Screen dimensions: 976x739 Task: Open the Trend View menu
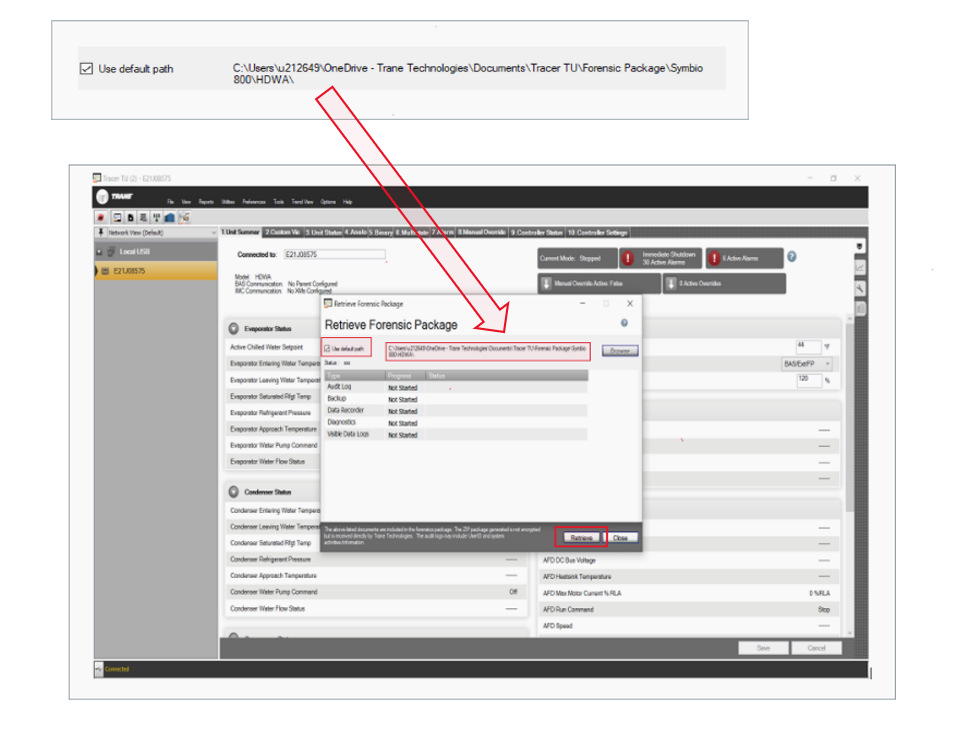[303, 202]
